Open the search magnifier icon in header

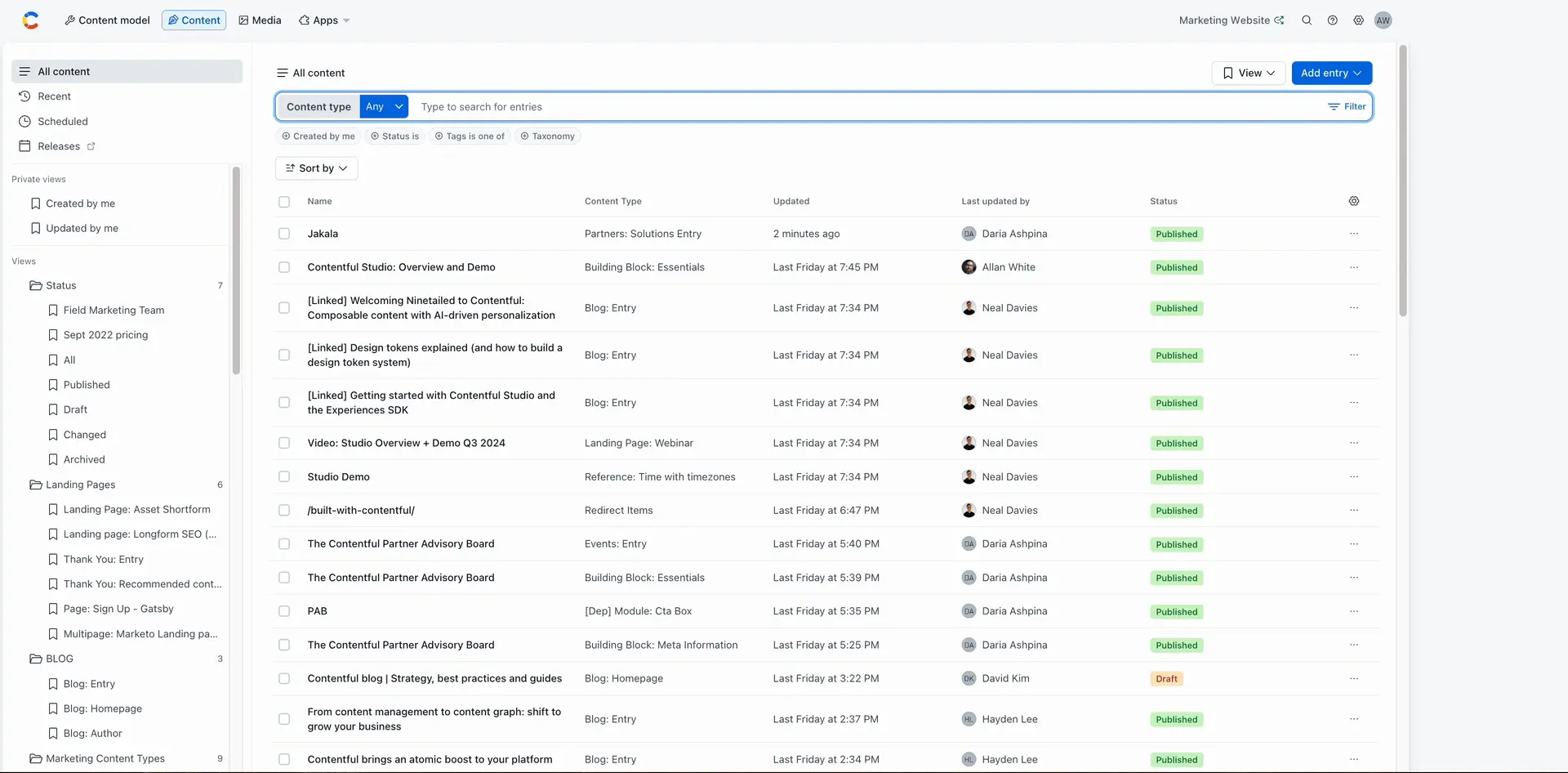1307,20
